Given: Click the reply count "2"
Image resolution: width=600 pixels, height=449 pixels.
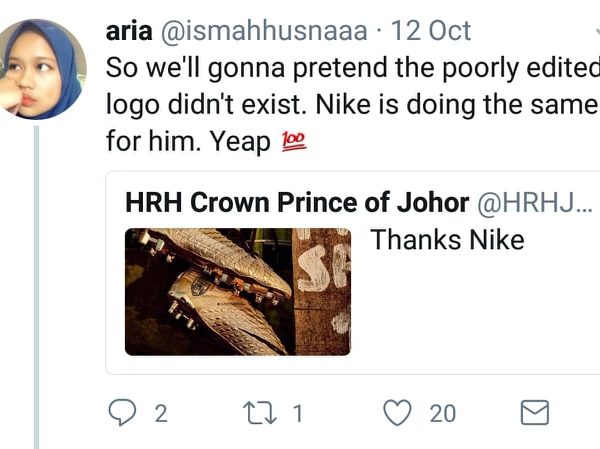Looking at the screenshot, I should 161,413.
